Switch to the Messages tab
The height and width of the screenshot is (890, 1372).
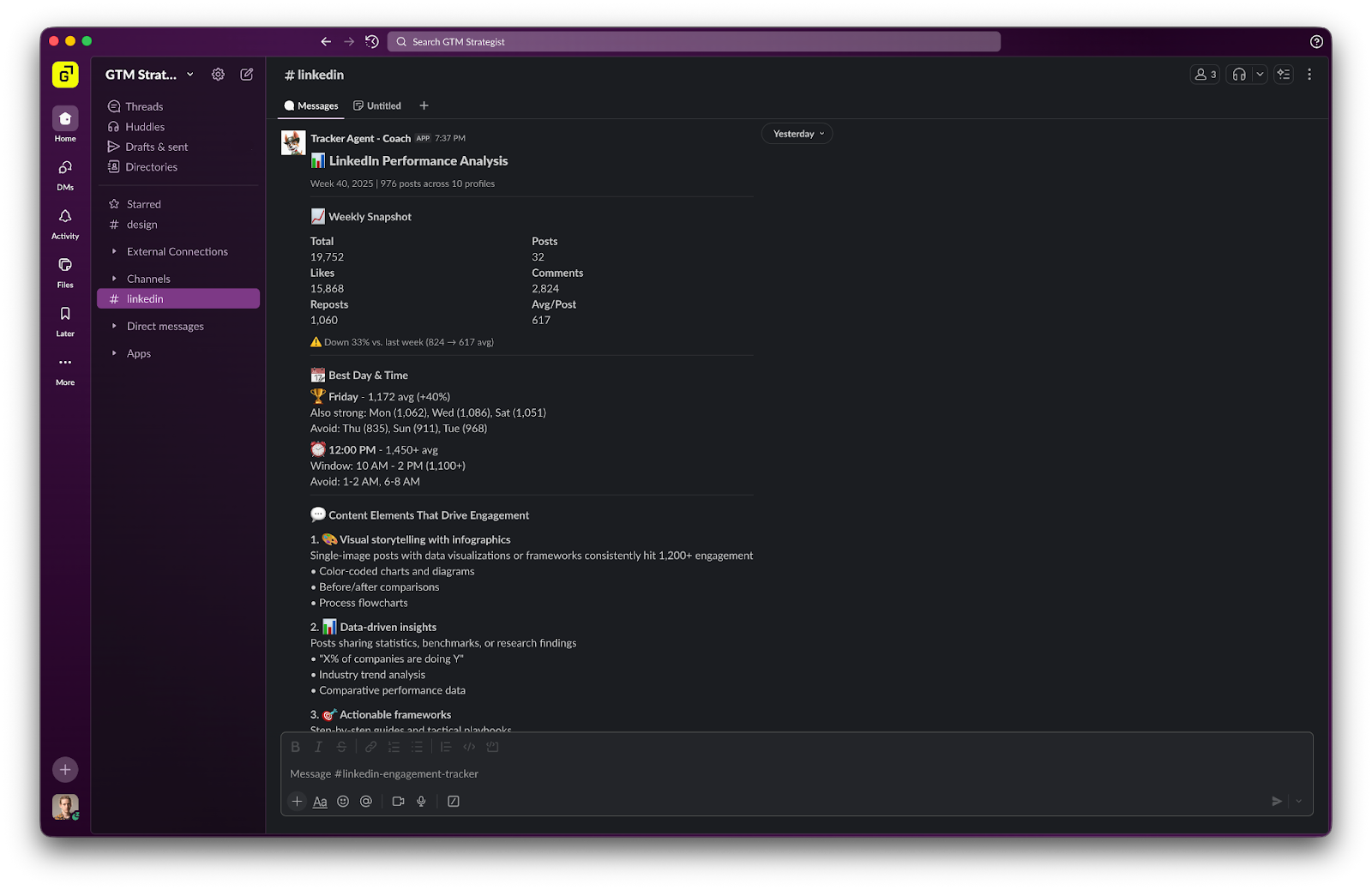tap(311, 106)
